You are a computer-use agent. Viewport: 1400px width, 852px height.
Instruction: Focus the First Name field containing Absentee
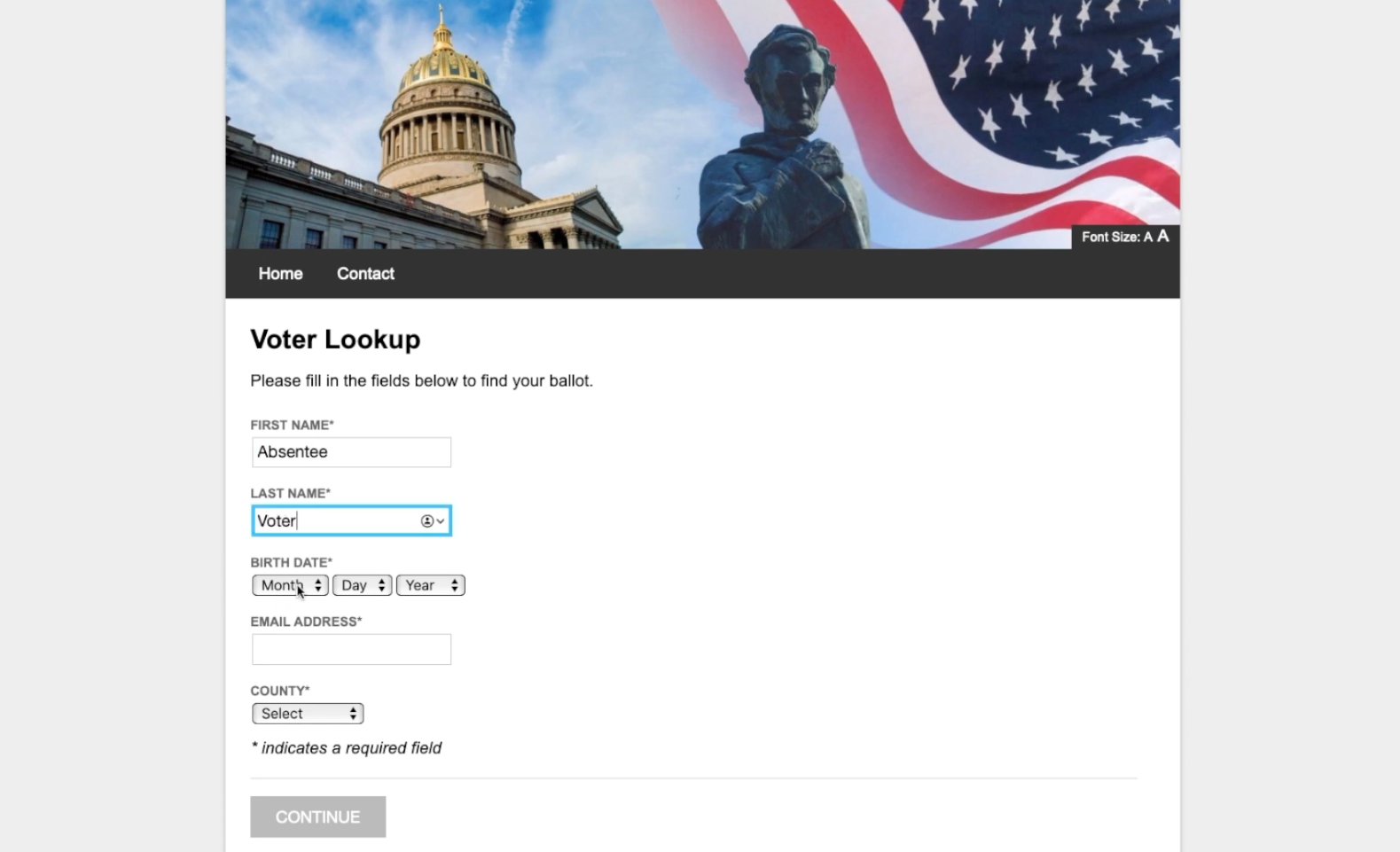351,452
